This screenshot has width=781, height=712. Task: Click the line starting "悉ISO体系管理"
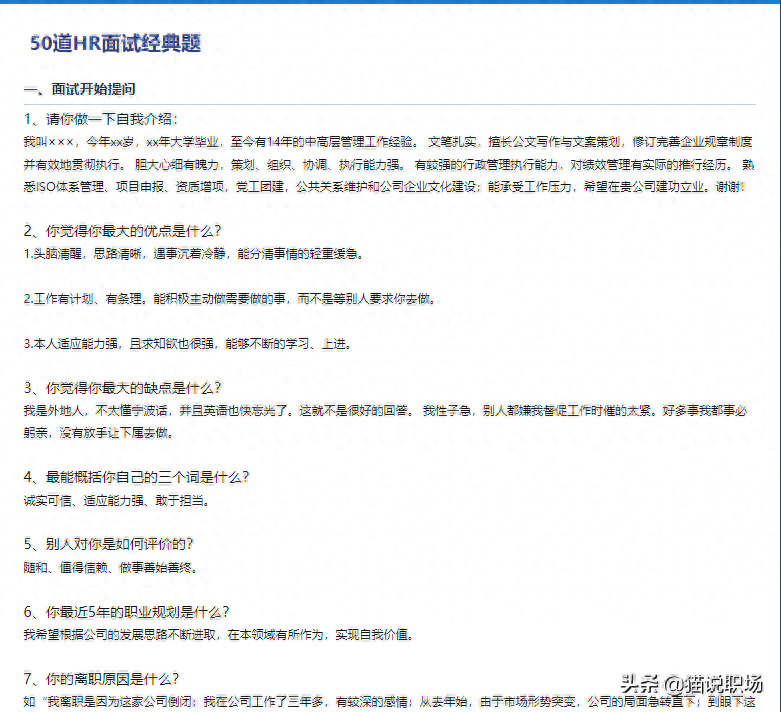(384, 187)
